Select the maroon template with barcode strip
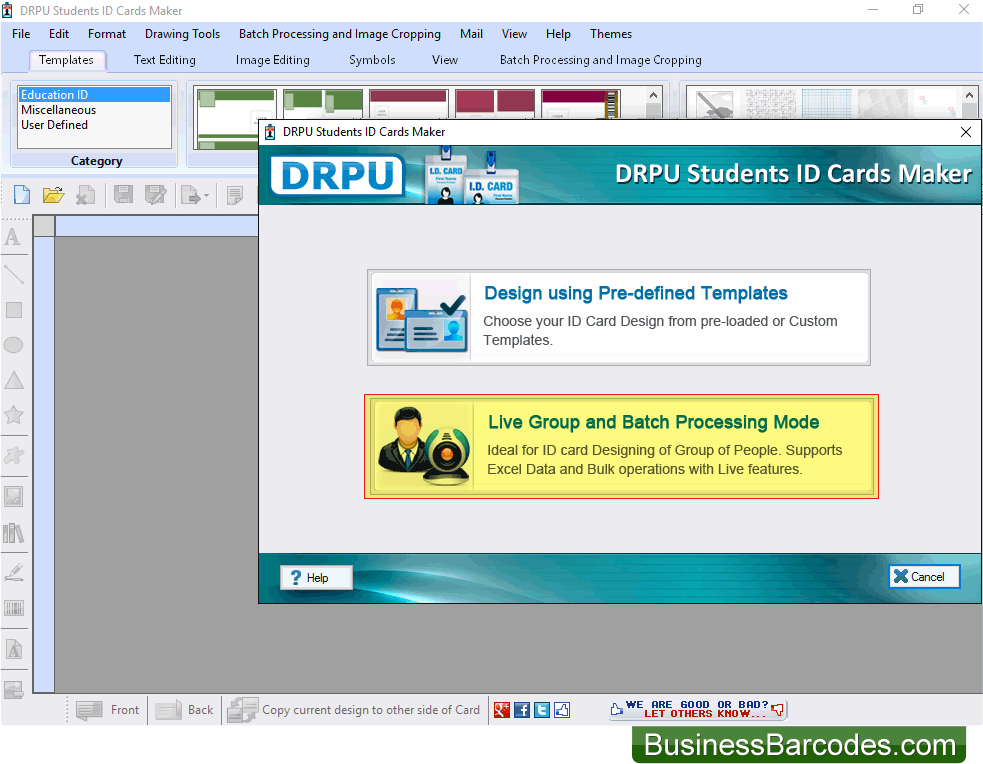Screen dimensions: 983x764 pyautogui.click(x=581, y=104)
